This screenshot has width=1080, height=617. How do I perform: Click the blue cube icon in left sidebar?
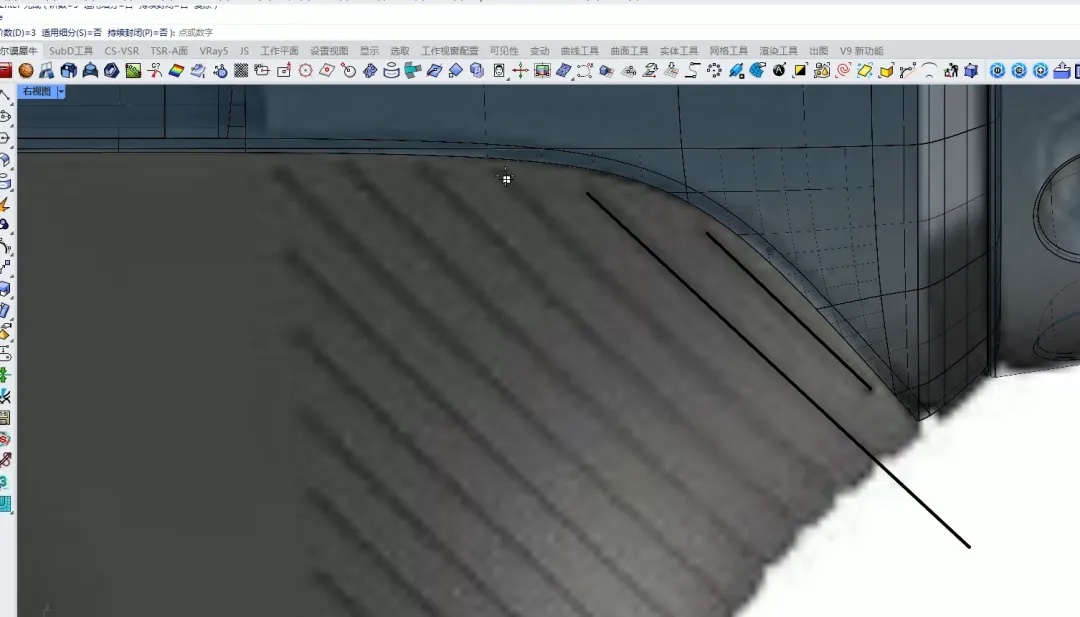[5, 289]
